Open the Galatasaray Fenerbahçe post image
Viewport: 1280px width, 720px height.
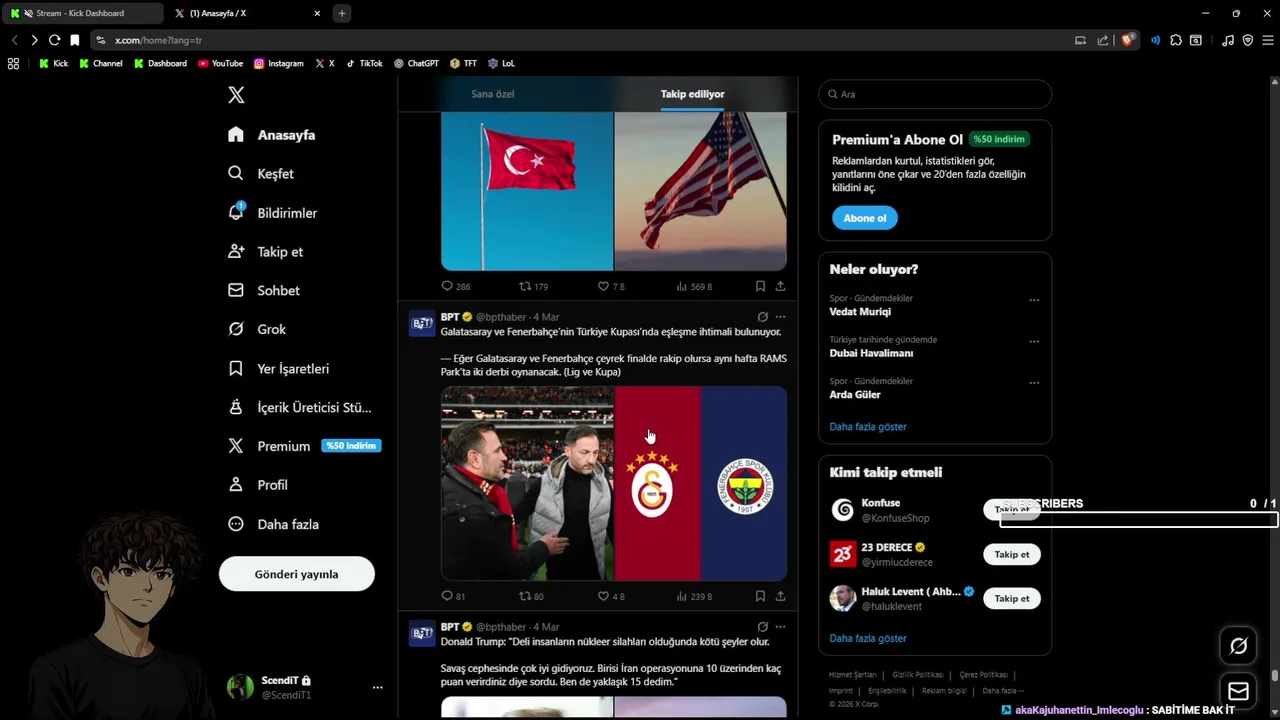[614, 483]
